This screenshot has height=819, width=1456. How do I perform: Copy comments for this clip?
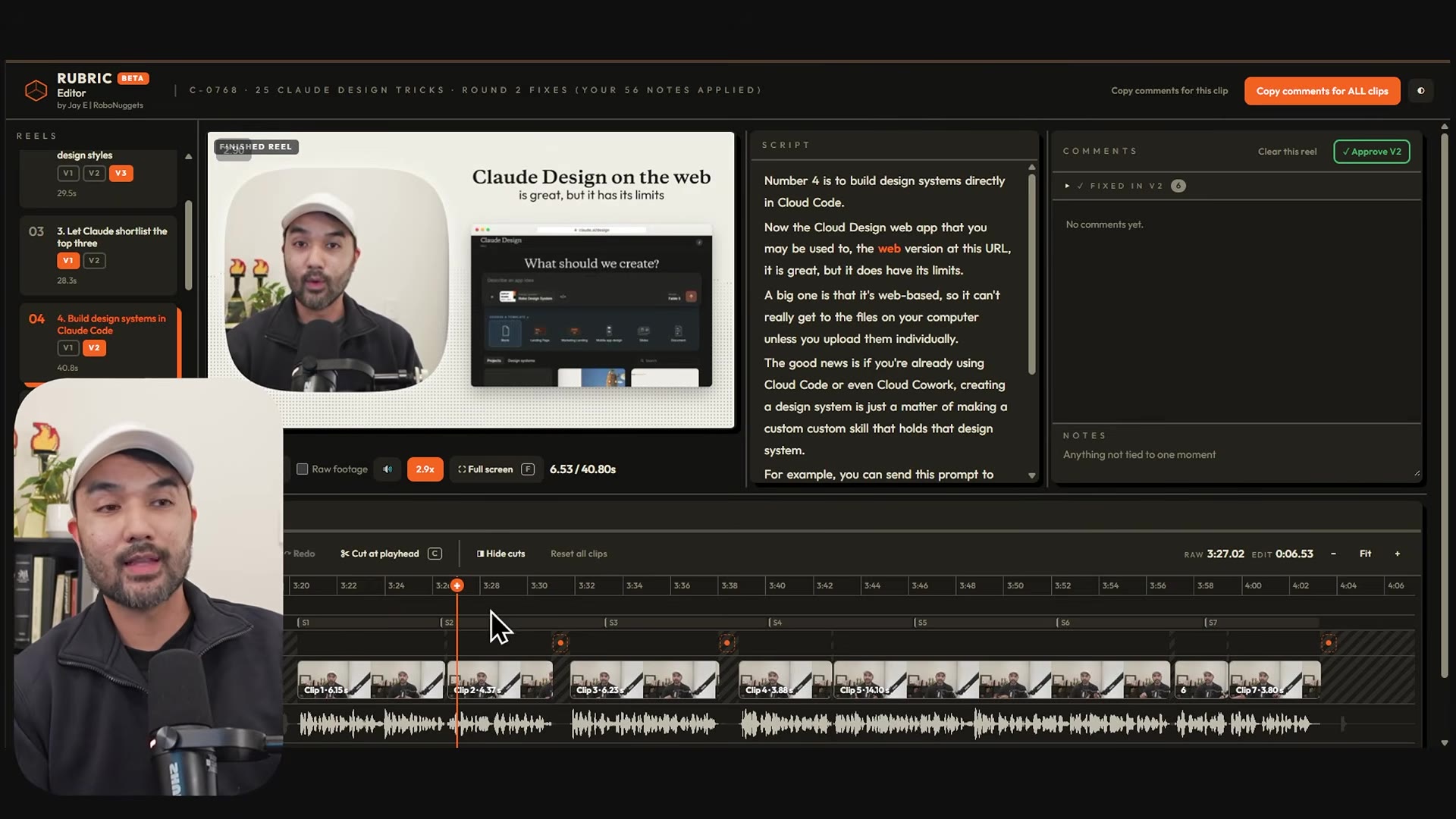(1169, 91)
